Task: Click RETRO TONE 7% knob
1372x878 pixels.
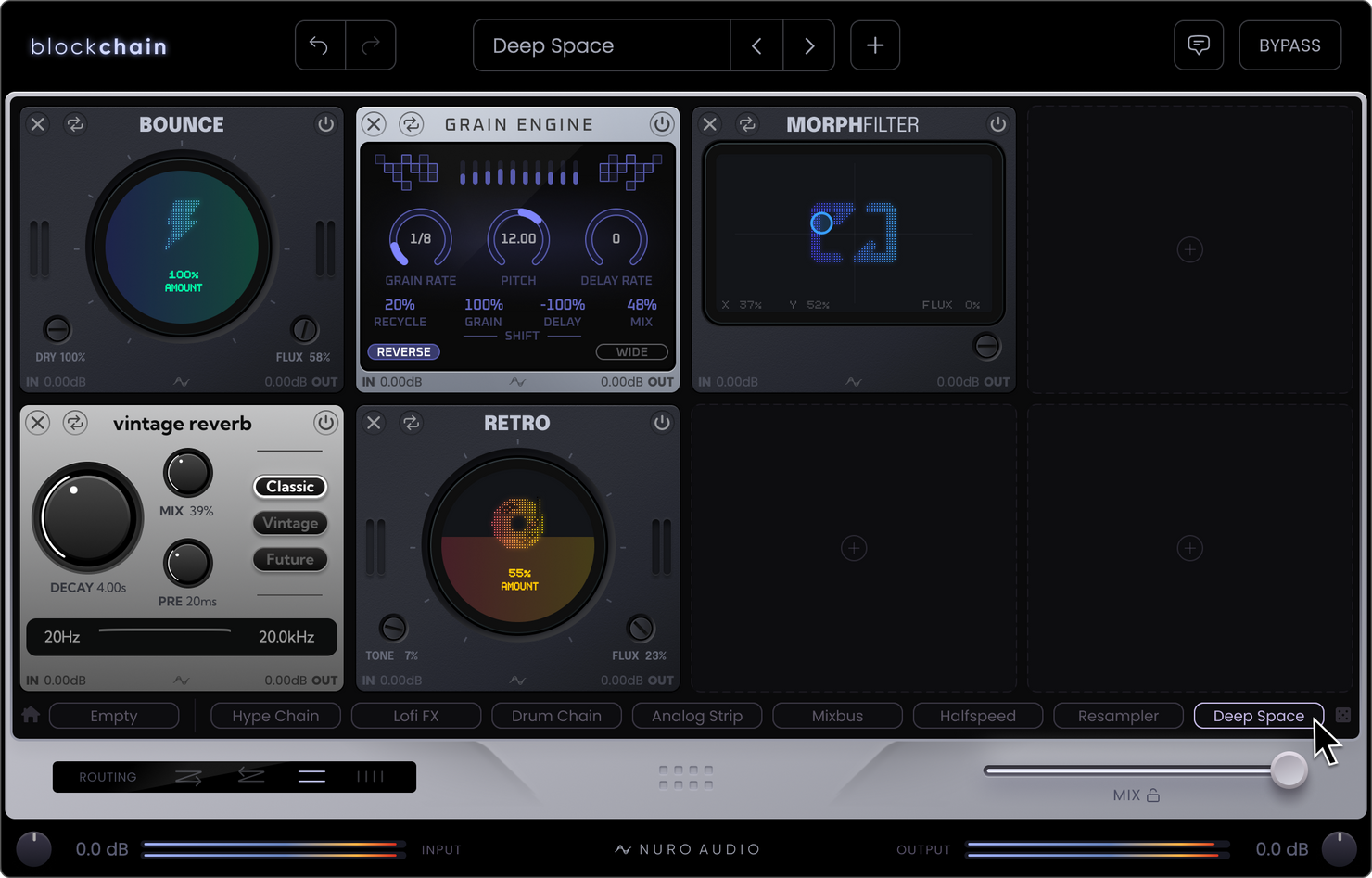Action: coord(393,629)
